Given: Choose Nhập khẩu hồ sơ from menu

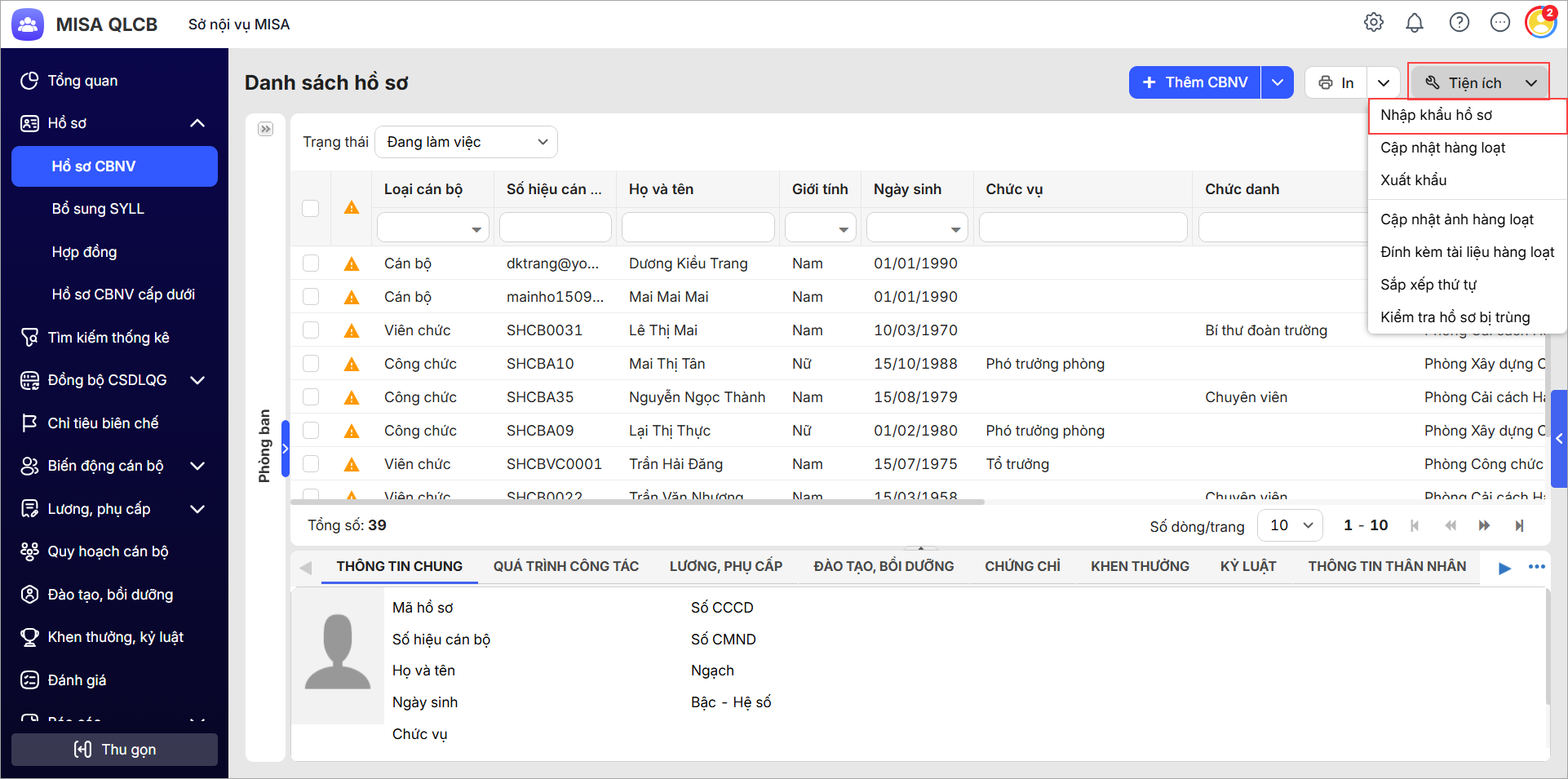Looking at the screenshot, I should click(x=1436, y=115).
